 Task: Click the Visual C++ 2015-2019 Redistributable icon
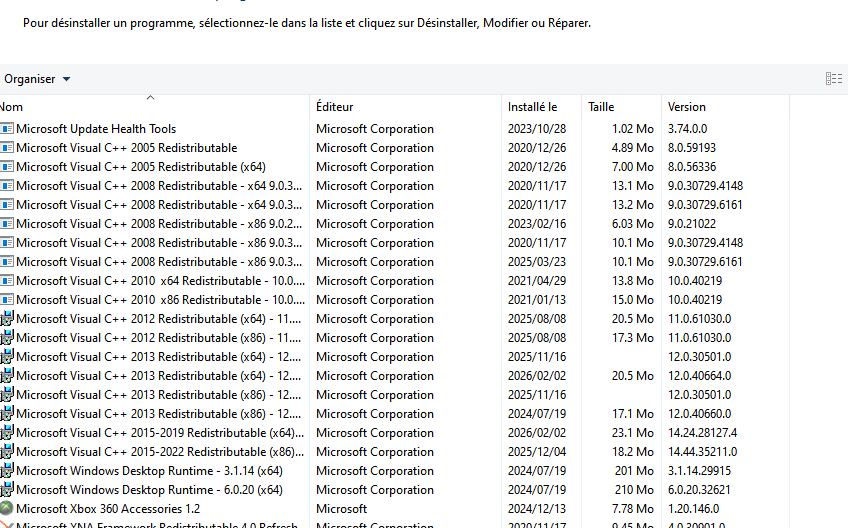(x=7, y=433)
